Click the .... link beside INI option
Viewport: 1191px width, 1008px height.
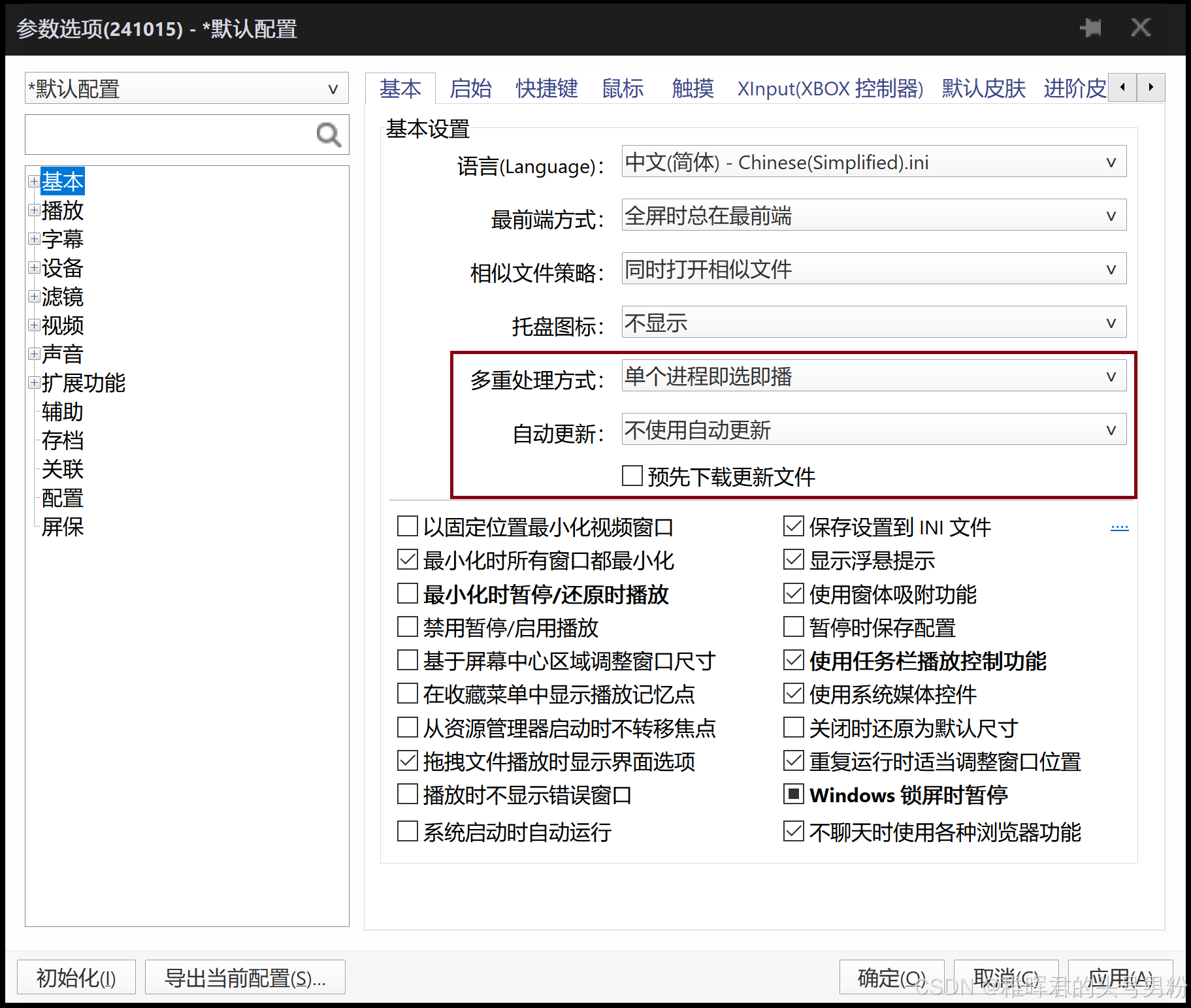[1119, 527]
